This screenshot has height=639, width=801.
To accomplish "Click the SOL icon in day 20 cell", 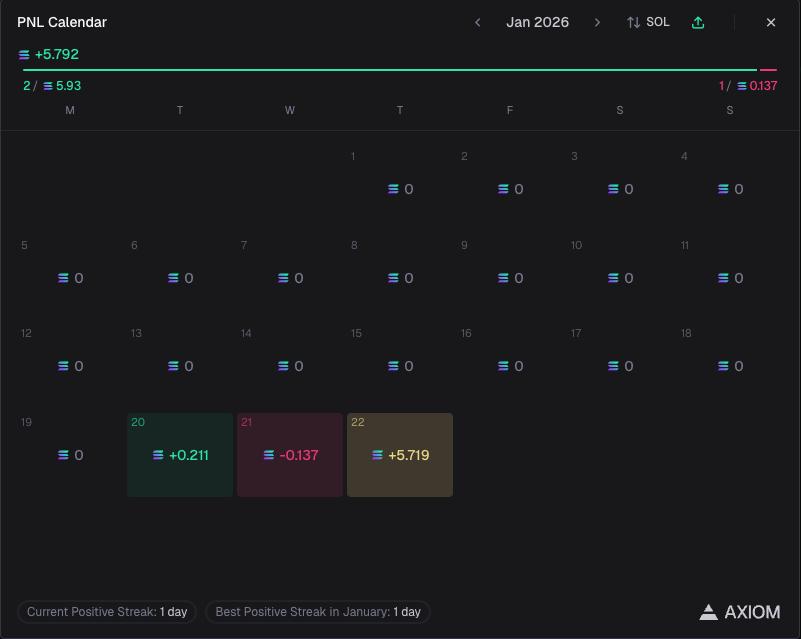I will [158, 455].
